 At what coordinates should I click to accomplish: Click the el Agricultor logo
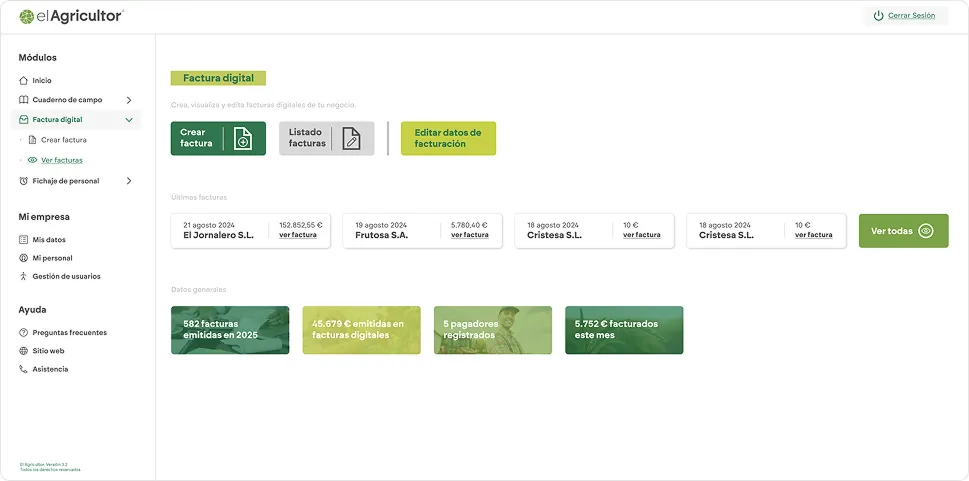pyautogui.click(x=71, y=16)
